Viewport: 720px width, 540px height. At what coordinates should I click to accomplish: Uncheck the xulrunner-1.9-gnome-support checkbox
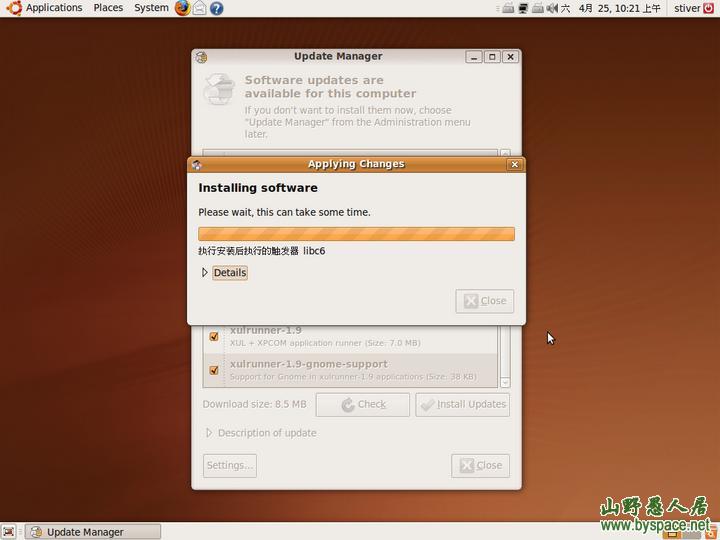(x=214, y=370)
